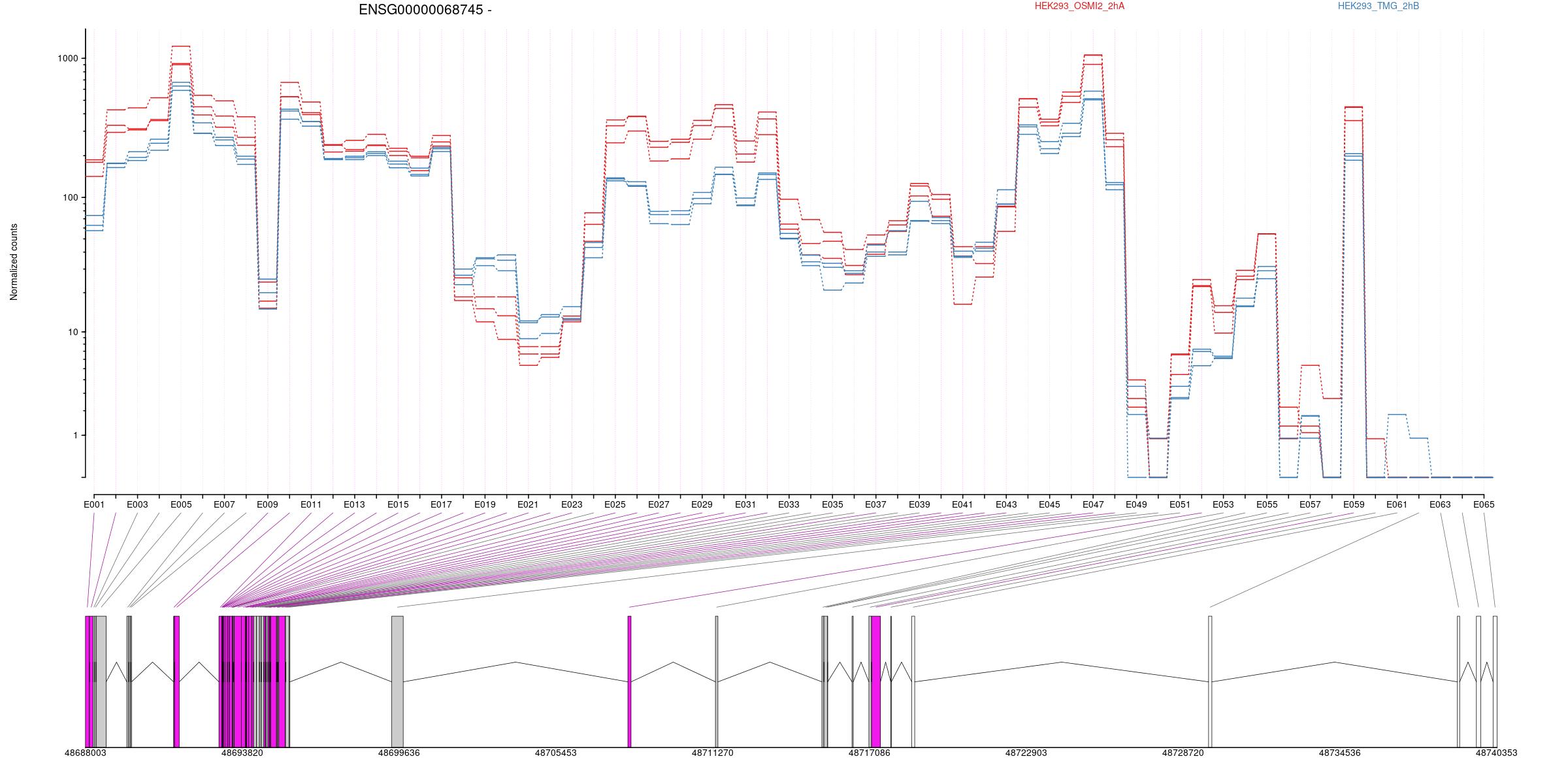Screen dimensions: 1568x784
Task: Click exon label E061
Action: [x=1397, y=504]
